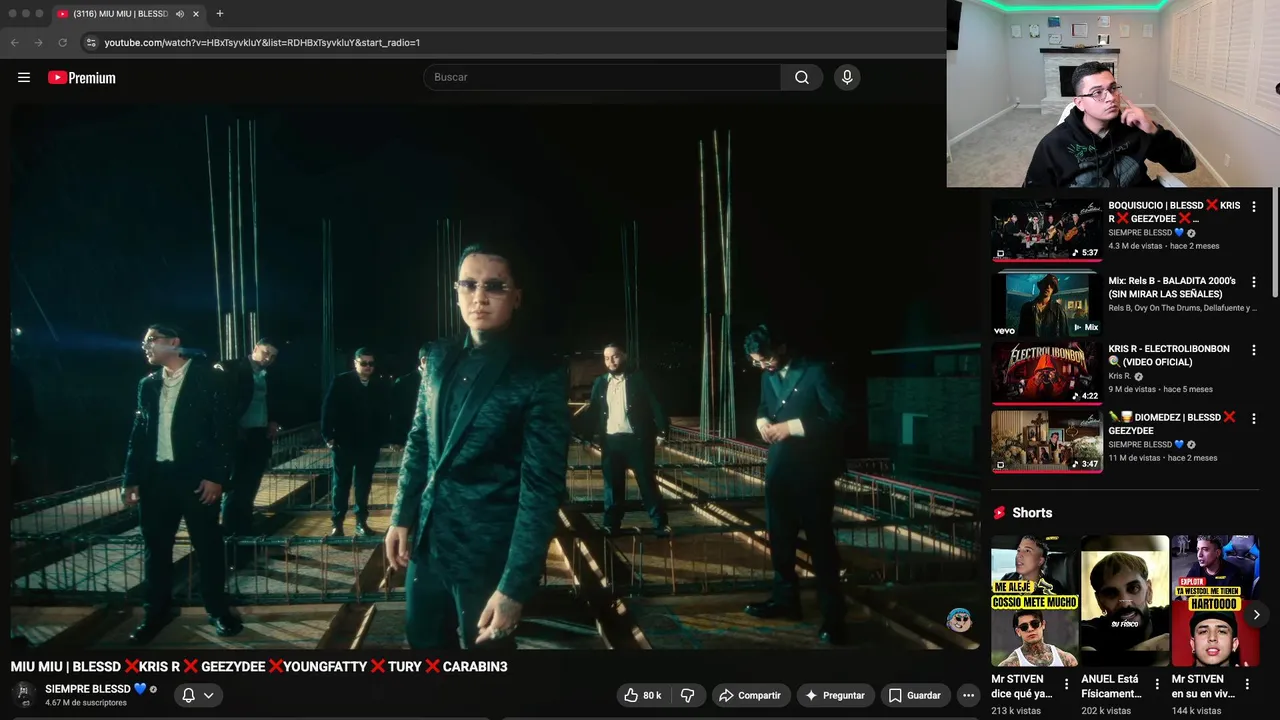Go to YouTube Premium home logo

[82, 77]
